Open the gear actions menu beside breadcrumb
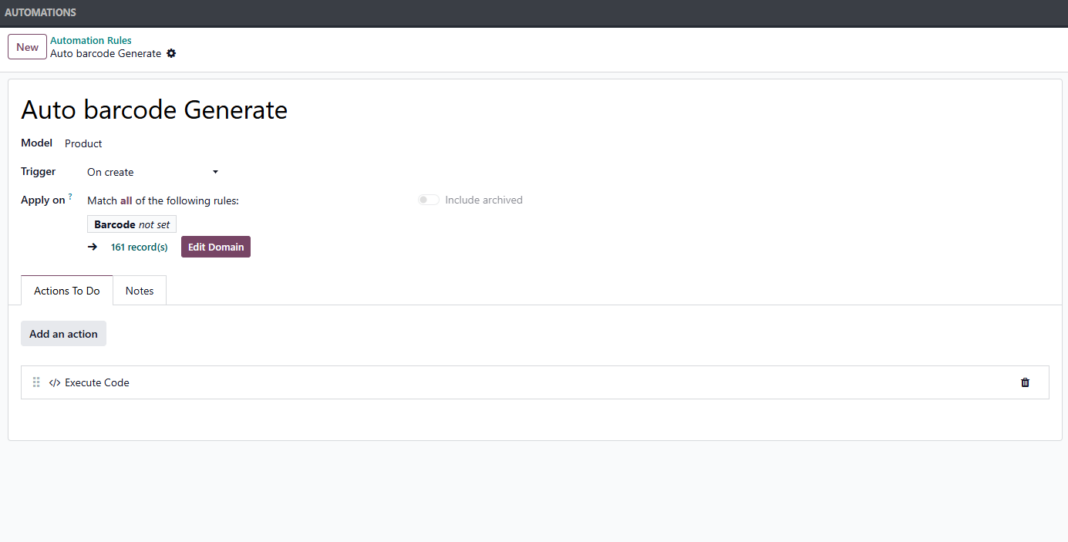This screenshot has height=542, width=1068. point(171,53)
